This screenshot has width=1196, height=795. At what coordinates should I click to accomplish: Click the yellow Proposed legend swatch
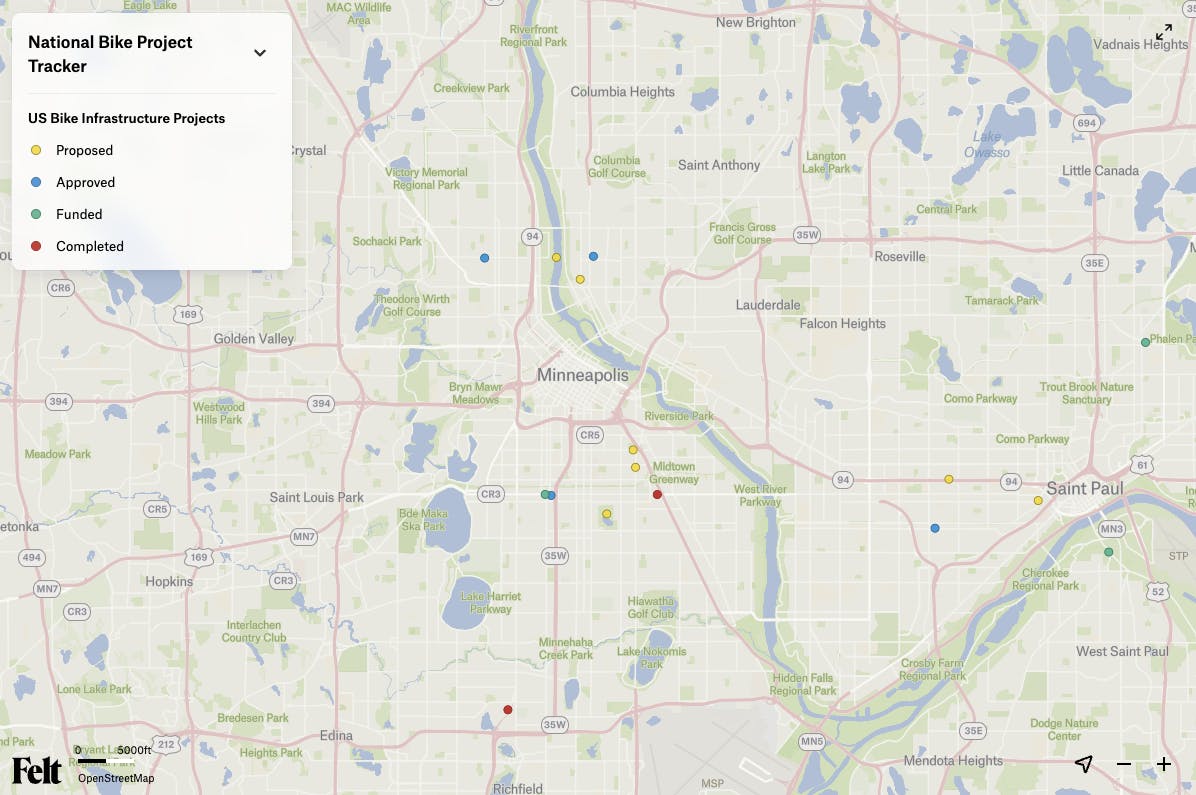coord(36,150)
